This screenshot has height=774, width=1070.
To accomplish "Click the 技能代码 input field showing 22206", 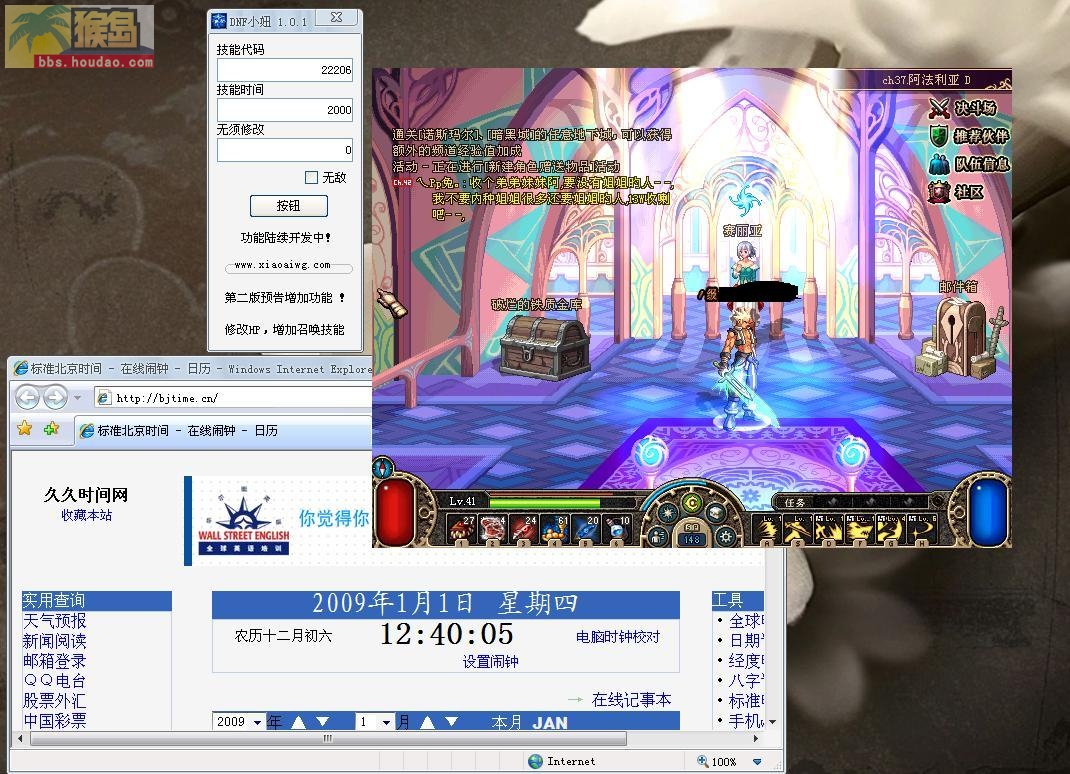I will click(285, 70).
